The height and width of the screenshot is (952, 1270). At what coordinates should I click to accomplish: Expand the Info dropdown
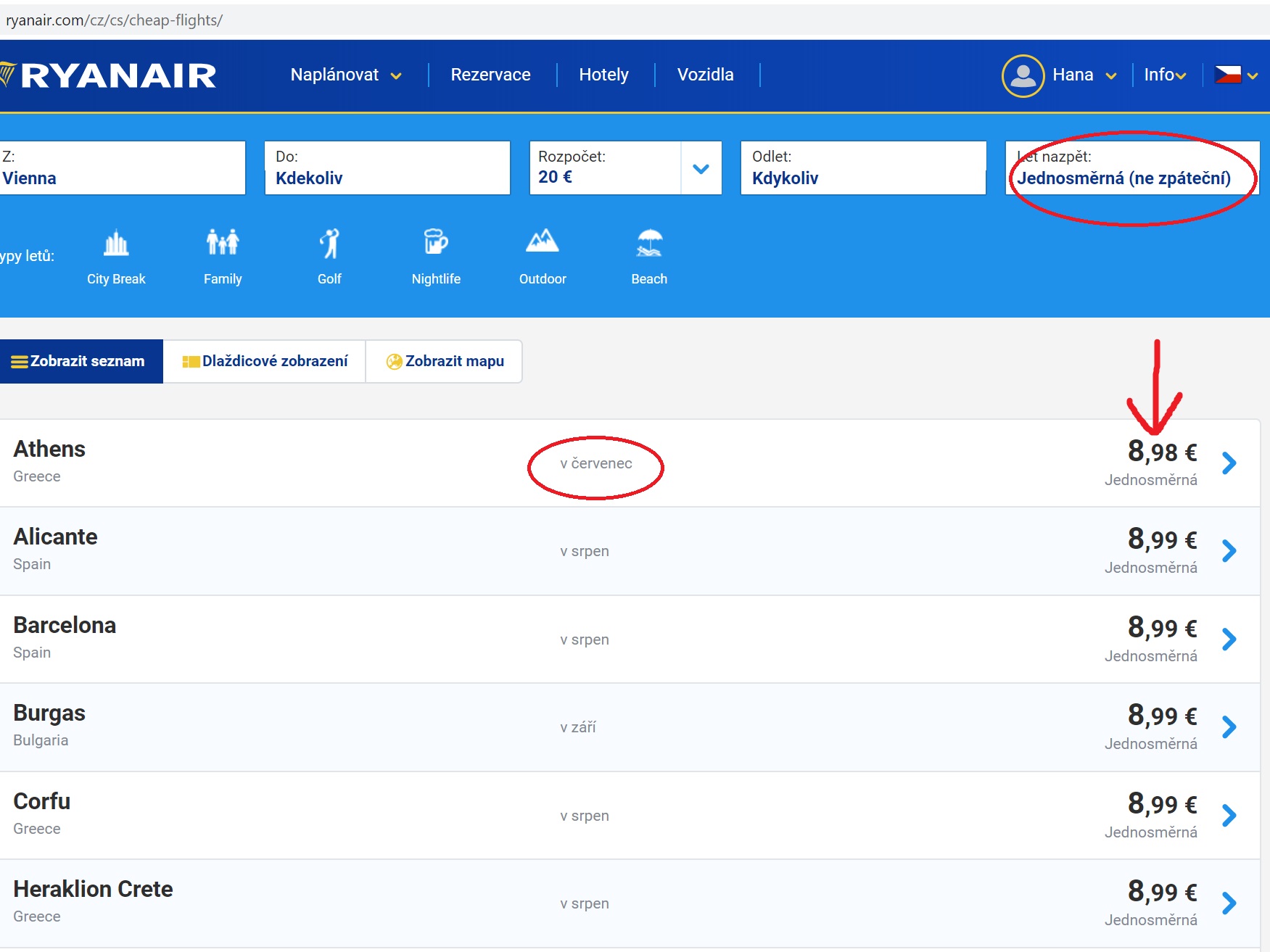click(1165, 75)
